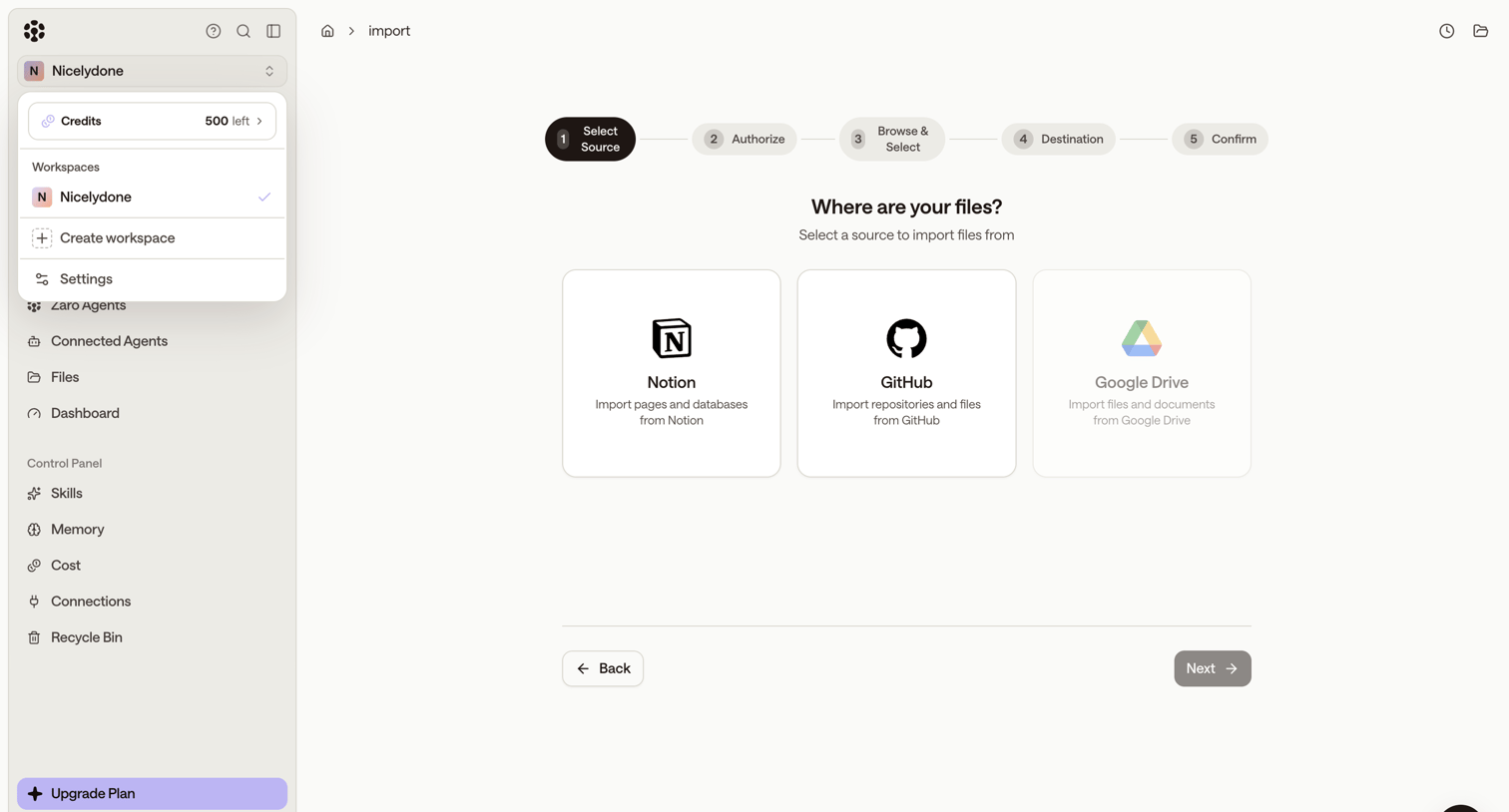This screenshot has height=812, width=1509.
Task: Click 'Import pages and databases from Notion' text
Action: (x=672, y=412)
